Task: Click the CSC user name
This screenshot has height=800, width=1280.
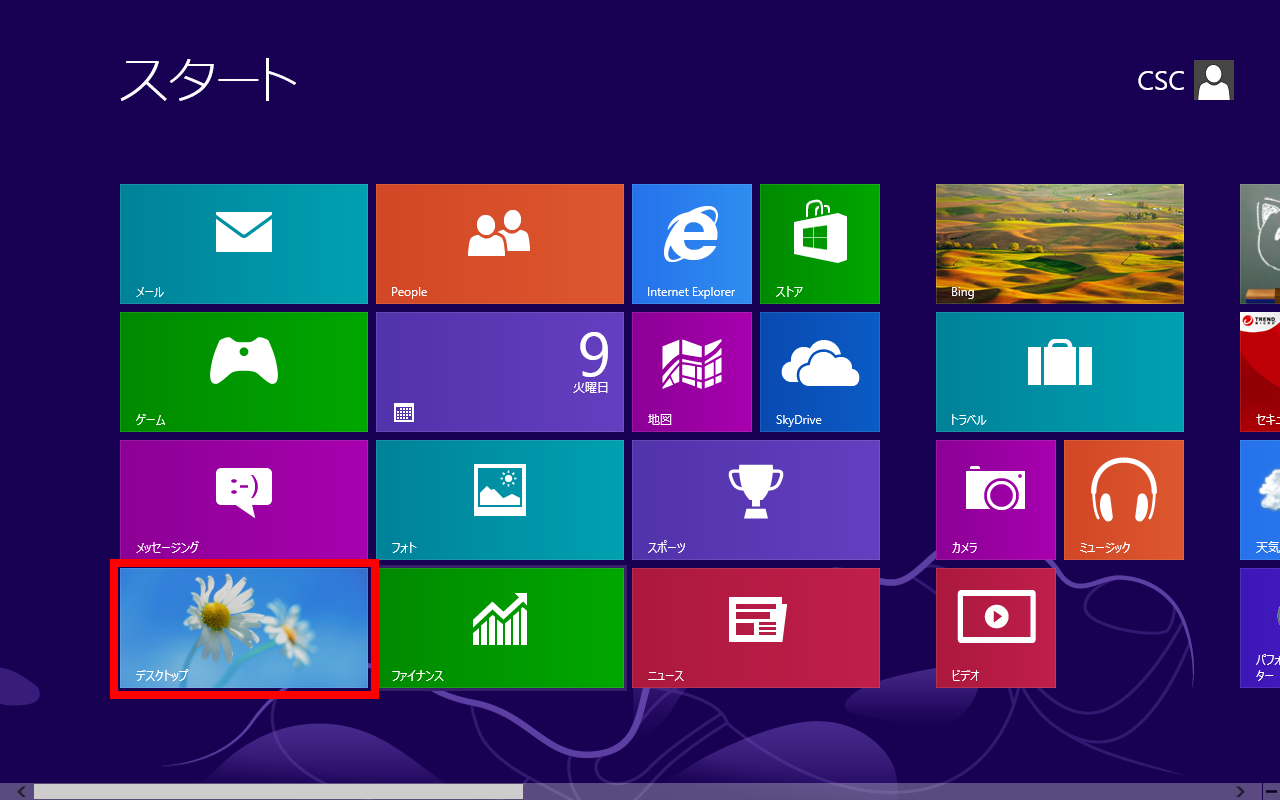Action: 1161,81
